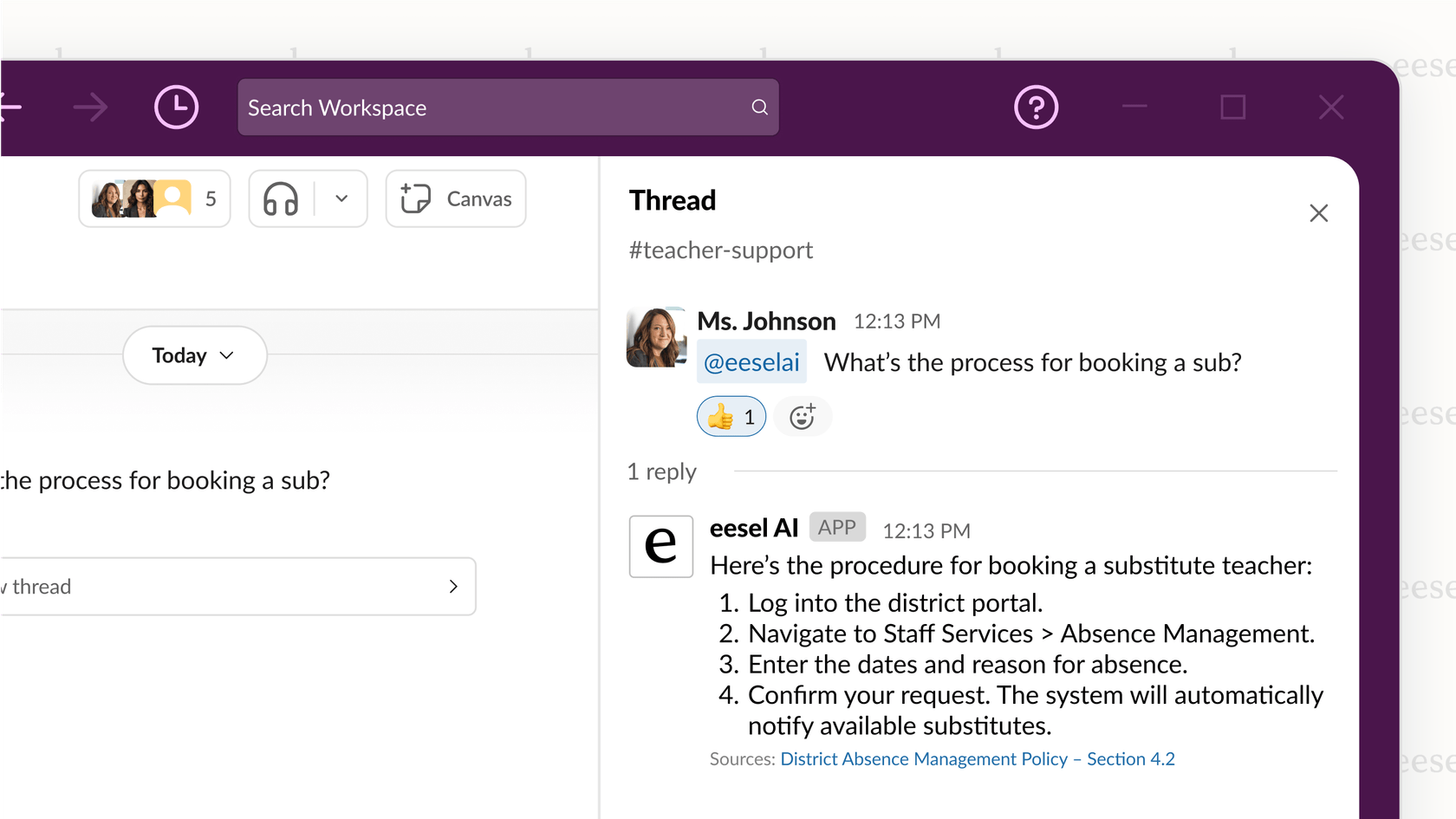Open the Thread panel header
This screenshot has width=1456, height=819.
click(673, 200)
